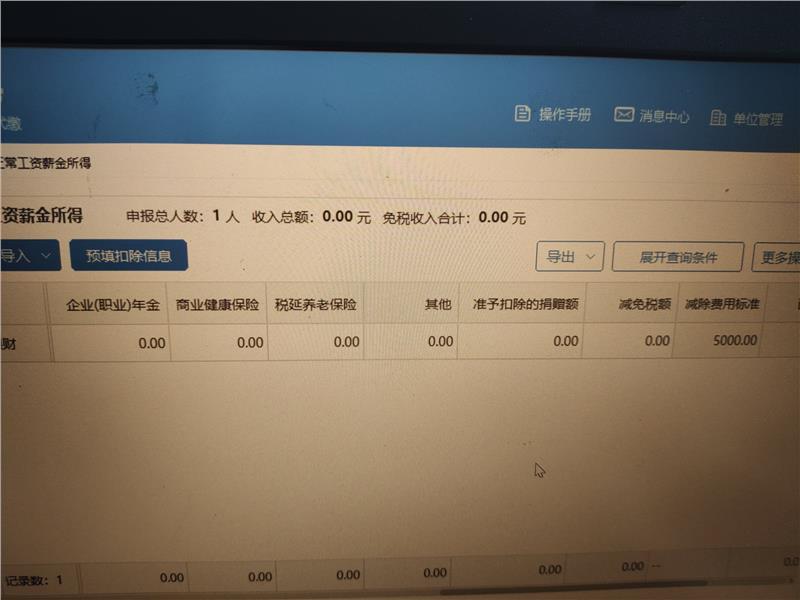Click the 税延养老保险 column header
The image size is (800, 600).
click(x=315, y=304)
